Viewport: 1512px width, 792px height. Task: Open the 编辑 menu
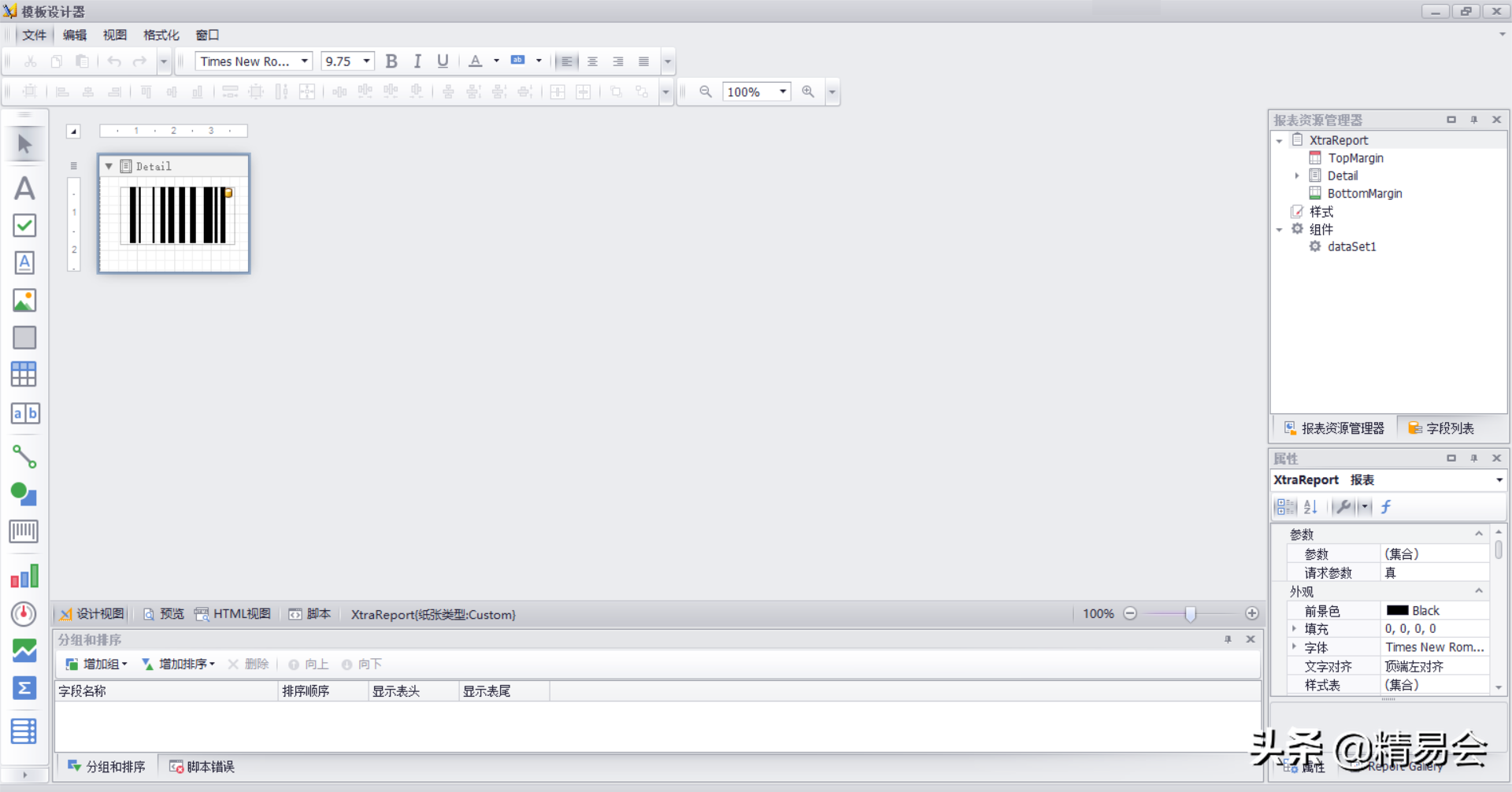click(75, 35)
